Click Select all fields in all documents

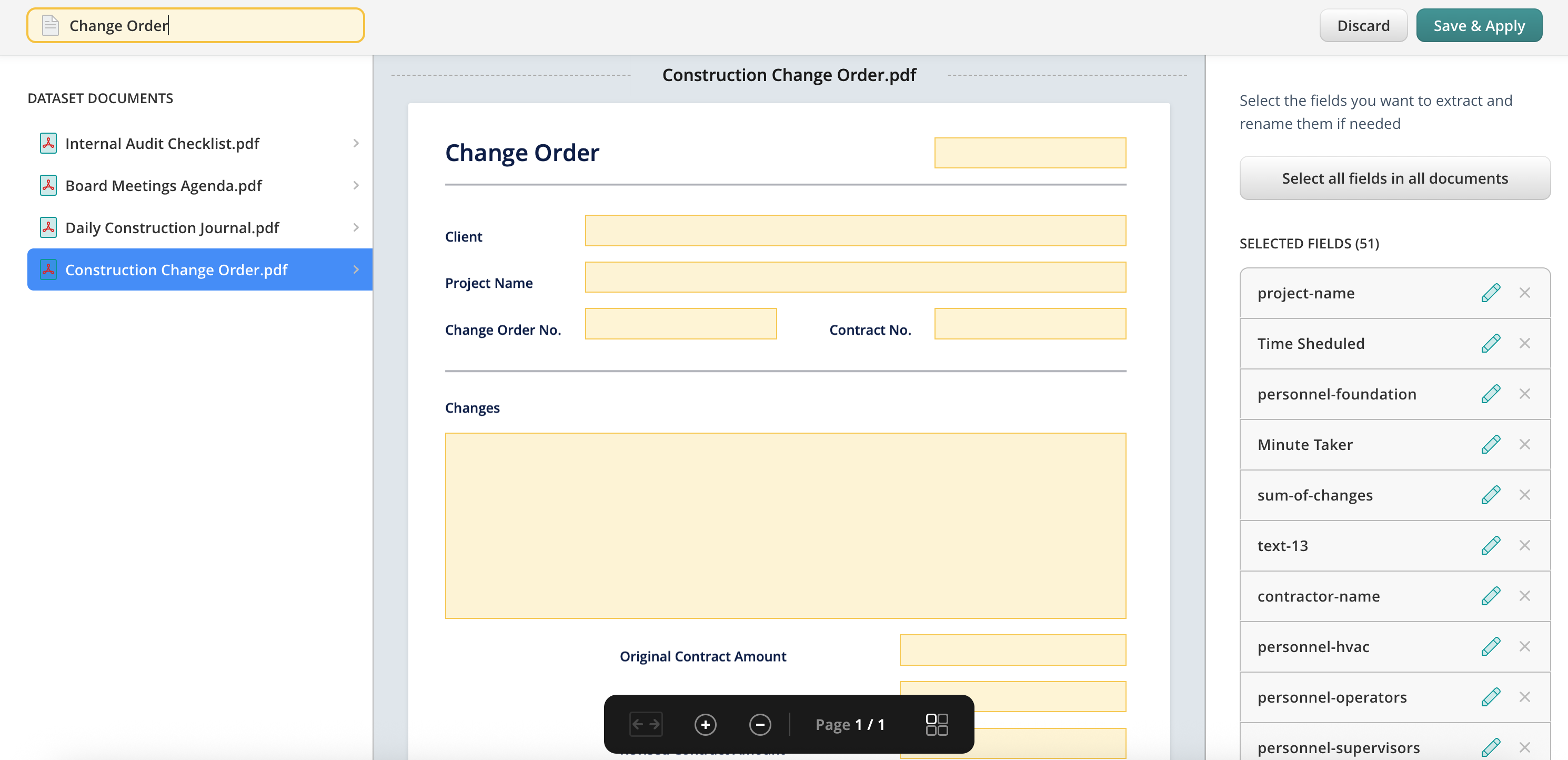pos(1394,178)
